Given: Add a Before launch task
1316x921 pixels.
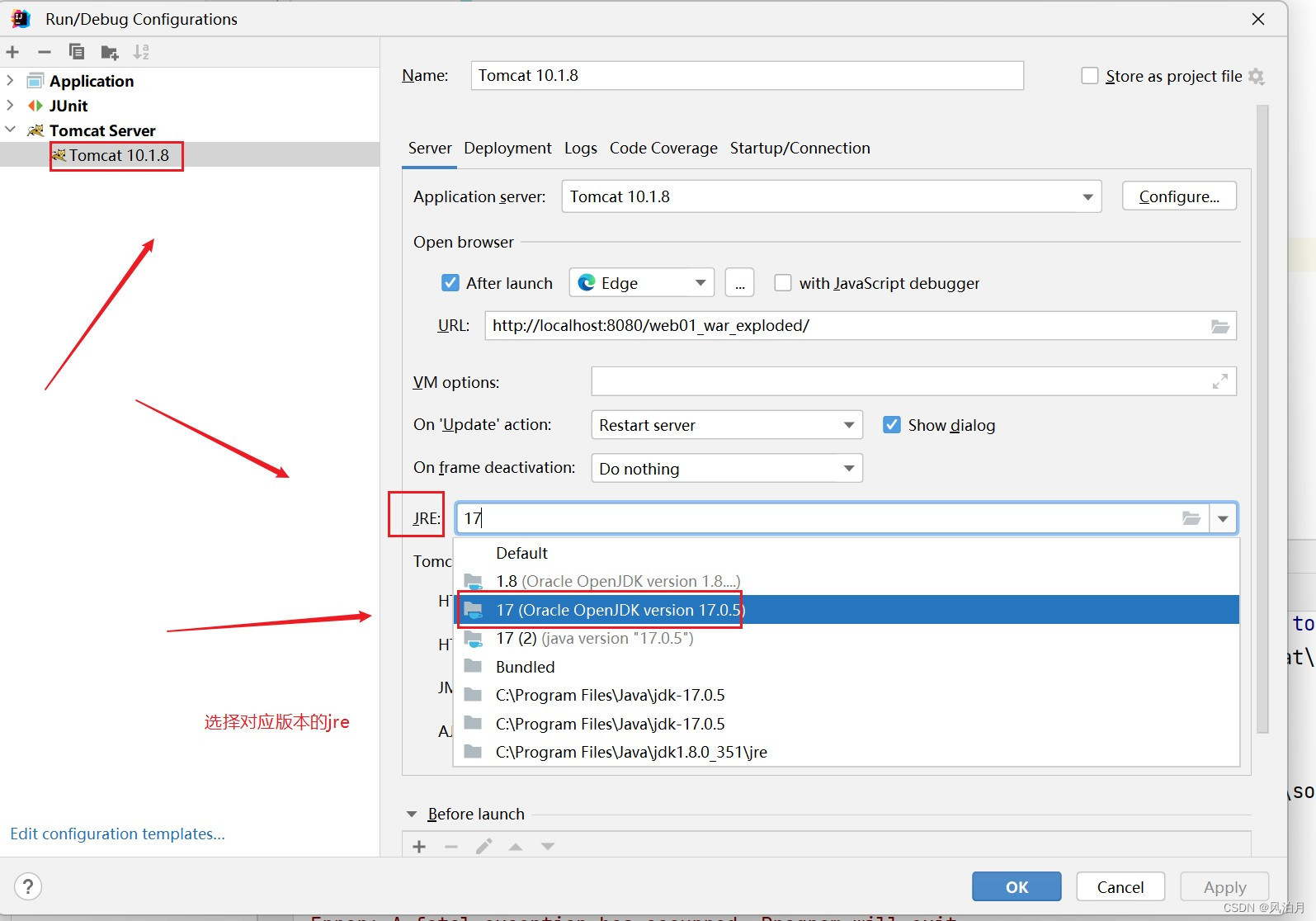Looking at the screenshot, I should pyautogui.click(x=419, y=847).
